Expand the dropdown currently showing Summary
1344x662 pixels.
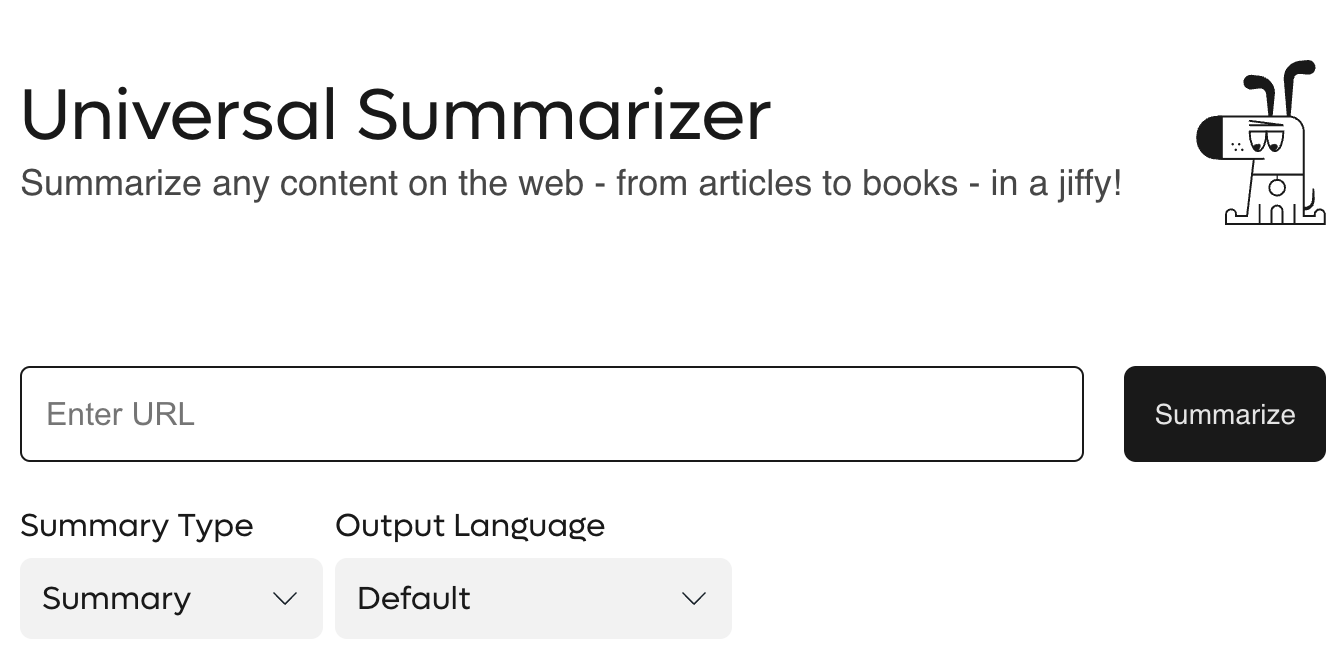pyautogui.click(x=171, y=598)
